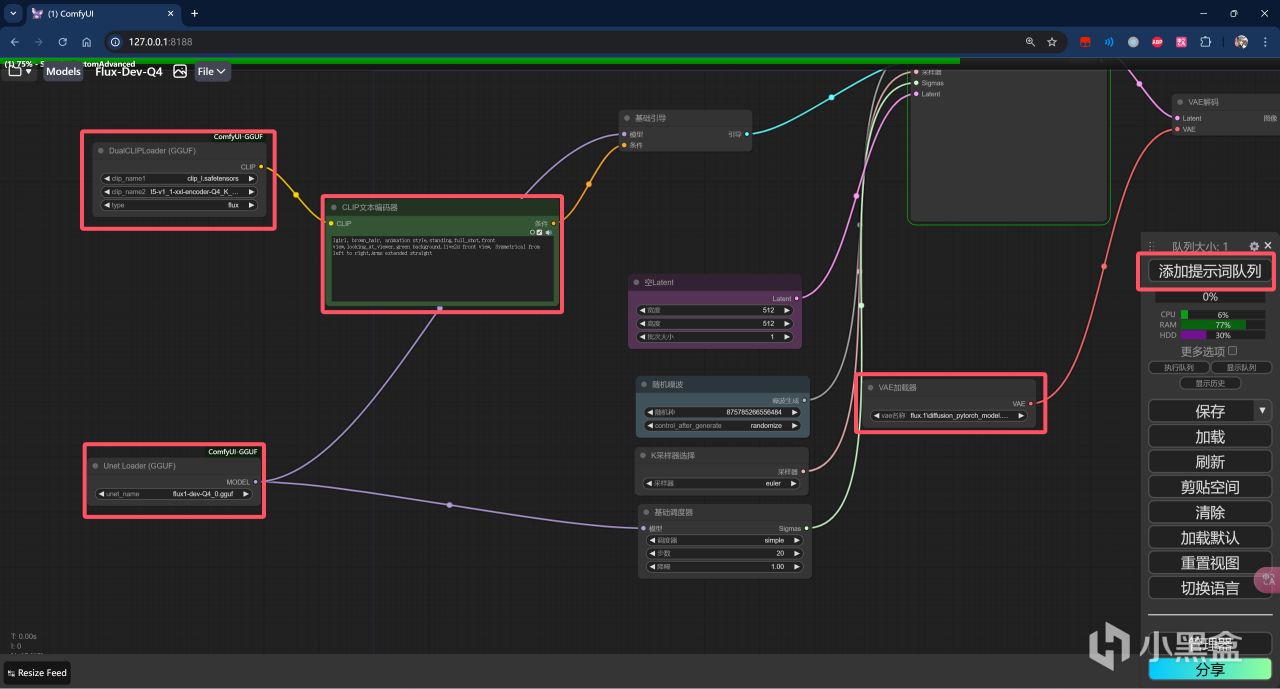Open the pink translate extension
Viewport: 1280px width, 689px height.
1181,42
